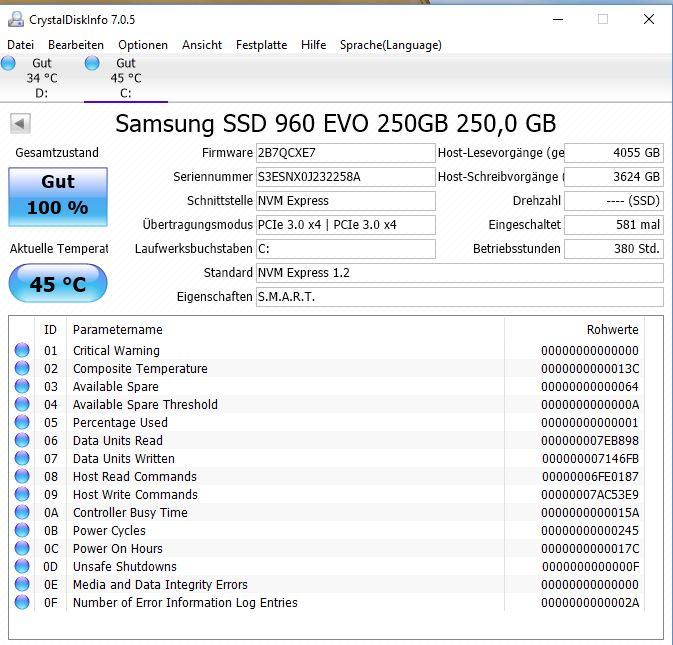
Task: Click the Standard field NVM Express 1.2
Action: coord(460,273)
